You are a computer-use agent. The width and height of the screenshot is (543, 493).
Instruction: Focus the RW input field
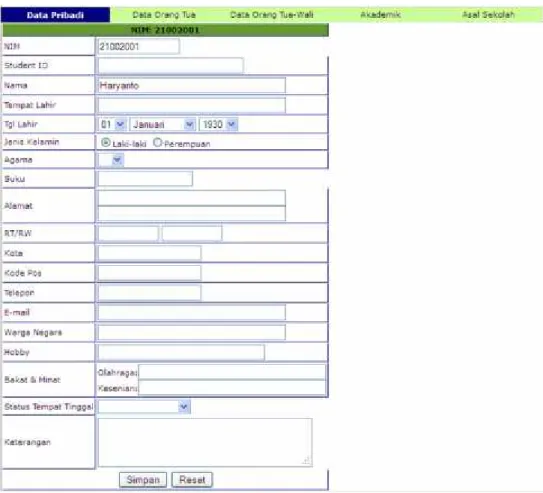pyautogui.click(x=192, y=233)
